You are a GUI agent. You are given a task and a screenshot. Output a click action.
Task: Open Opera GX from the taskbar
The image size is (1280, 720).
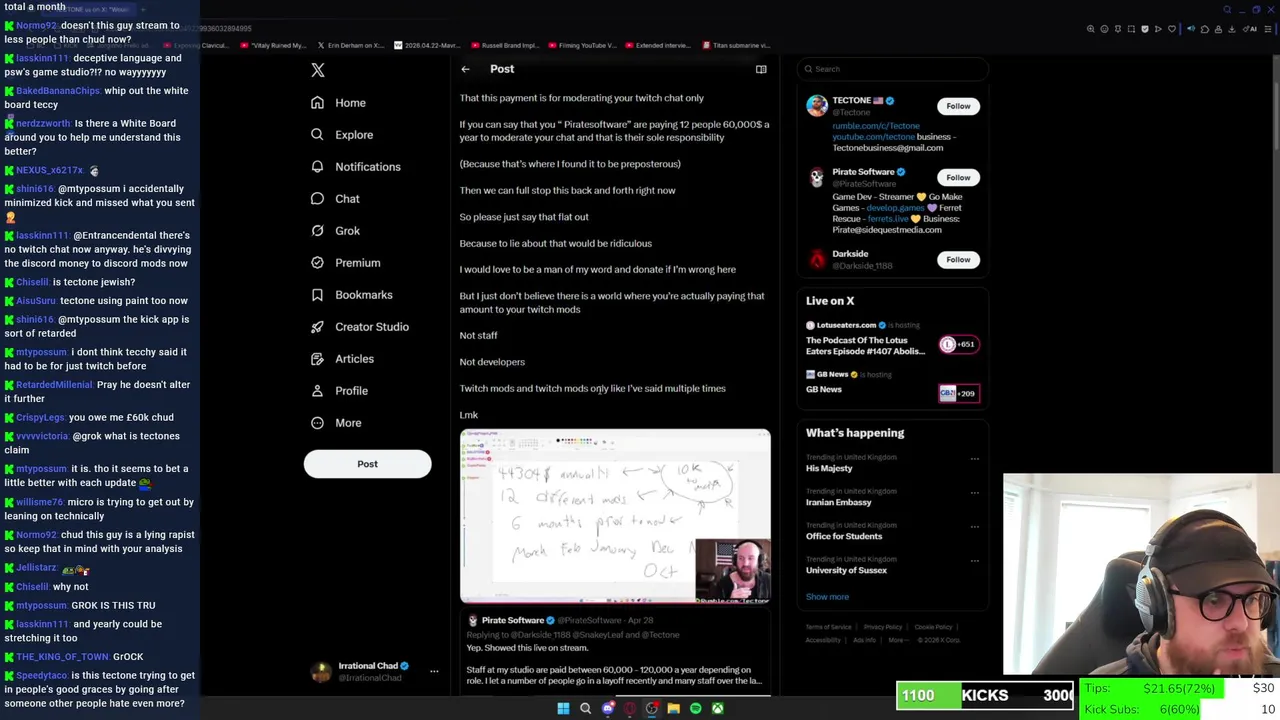click(629, 708)
